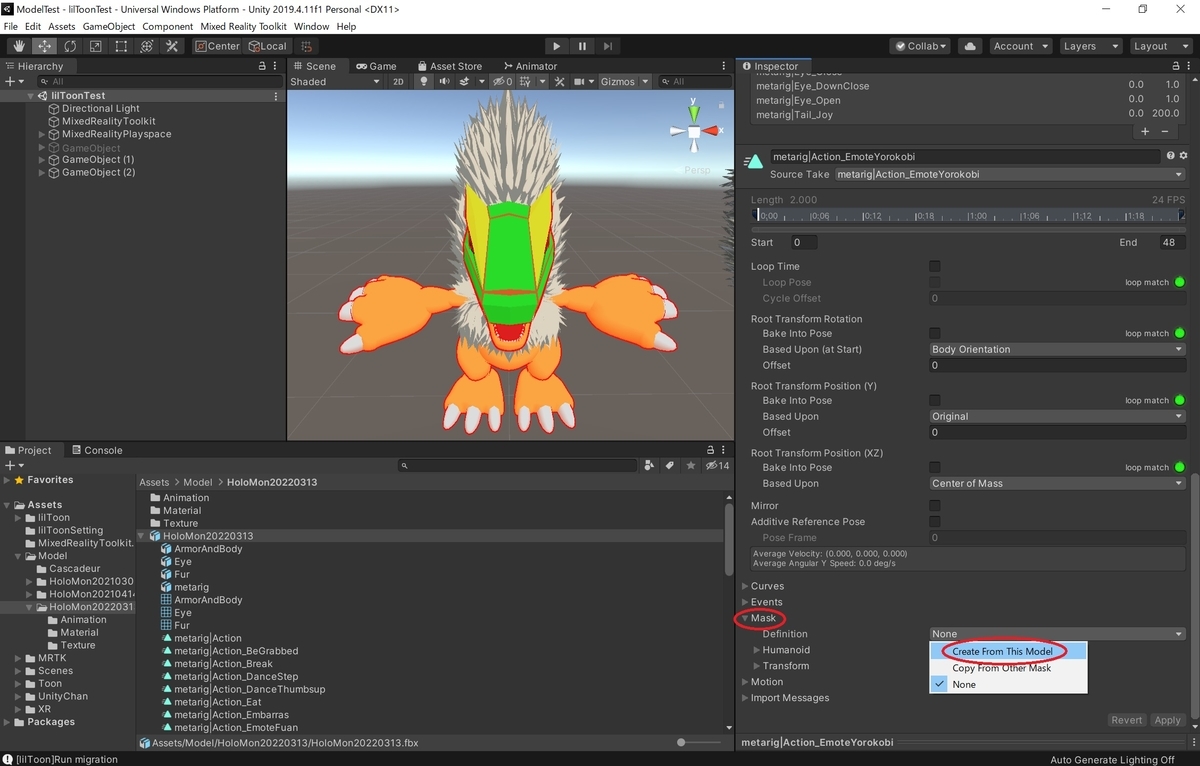This screenshot has height=766, width=1200.
Task: Choose Copy From Other Mask
Action: pos(1001,668)
